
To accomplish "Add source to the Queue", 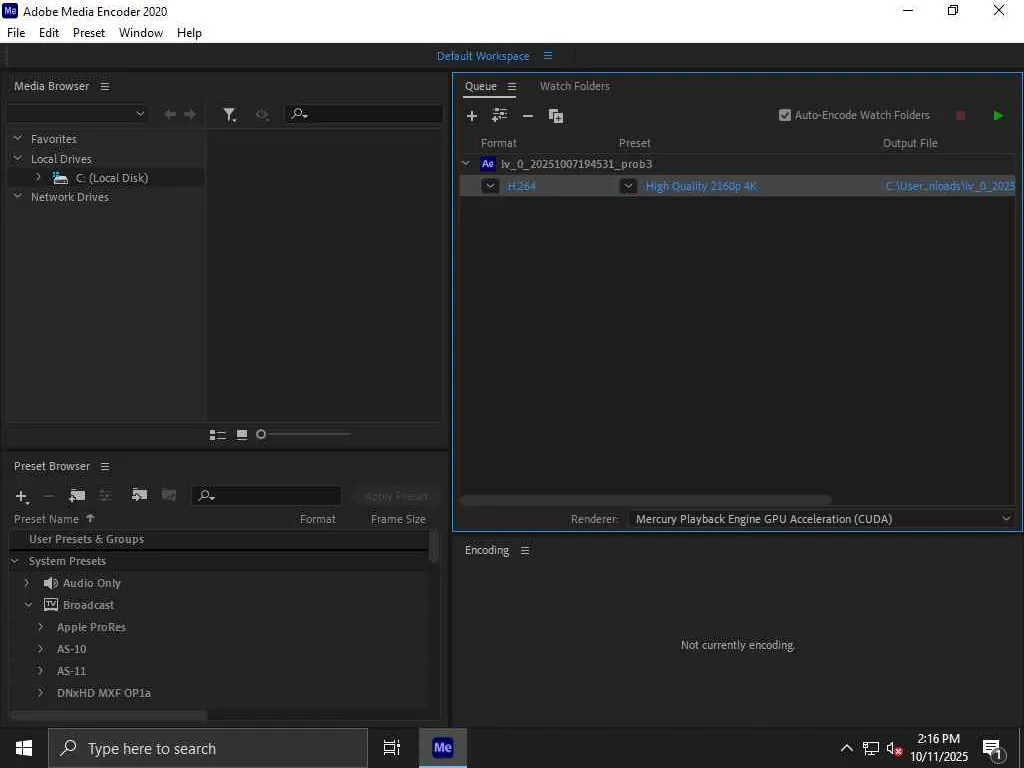I will 472,116.
